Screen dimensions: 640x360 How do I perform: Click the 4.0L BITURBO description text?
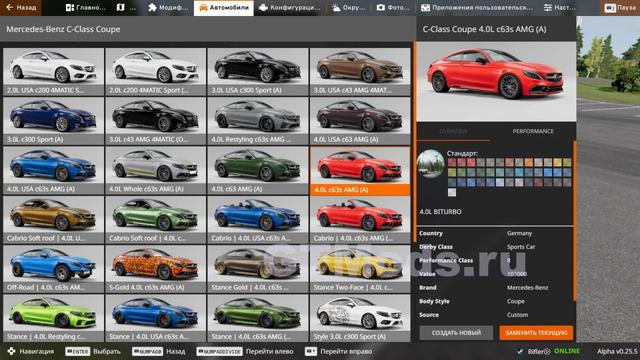coord(440,212)
